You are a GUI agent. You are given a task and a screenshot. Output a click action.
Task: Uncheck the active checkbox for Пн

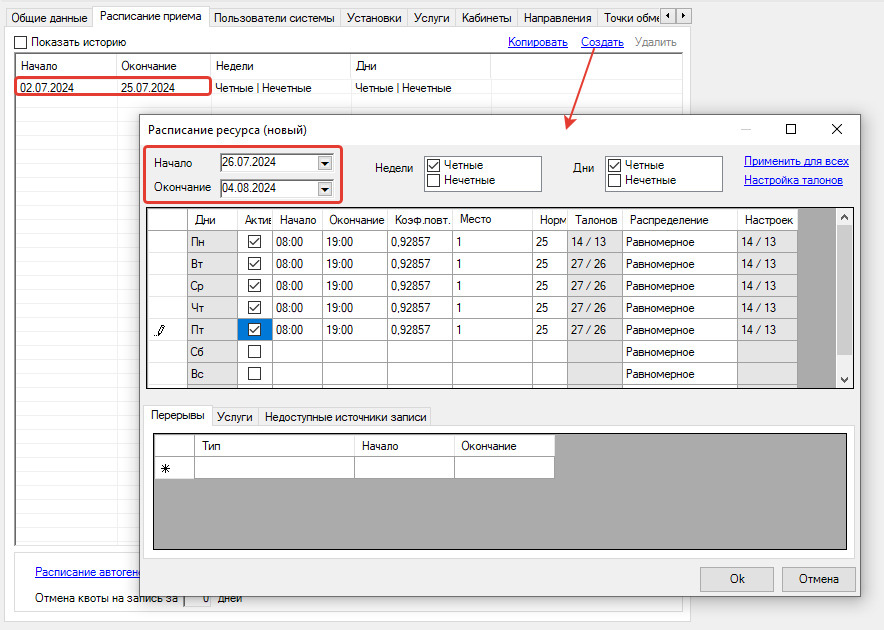(x=254, y=242)
